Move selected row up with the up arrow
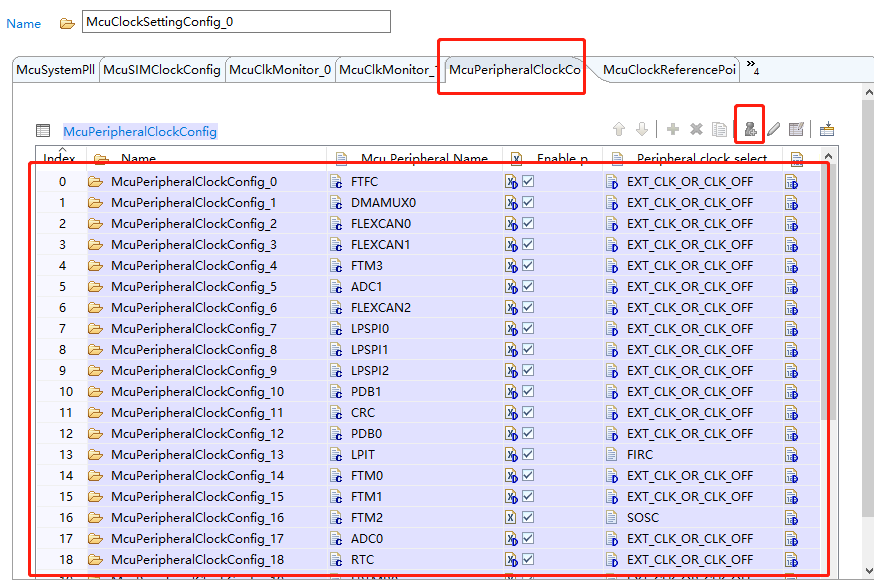 [620, 128]
